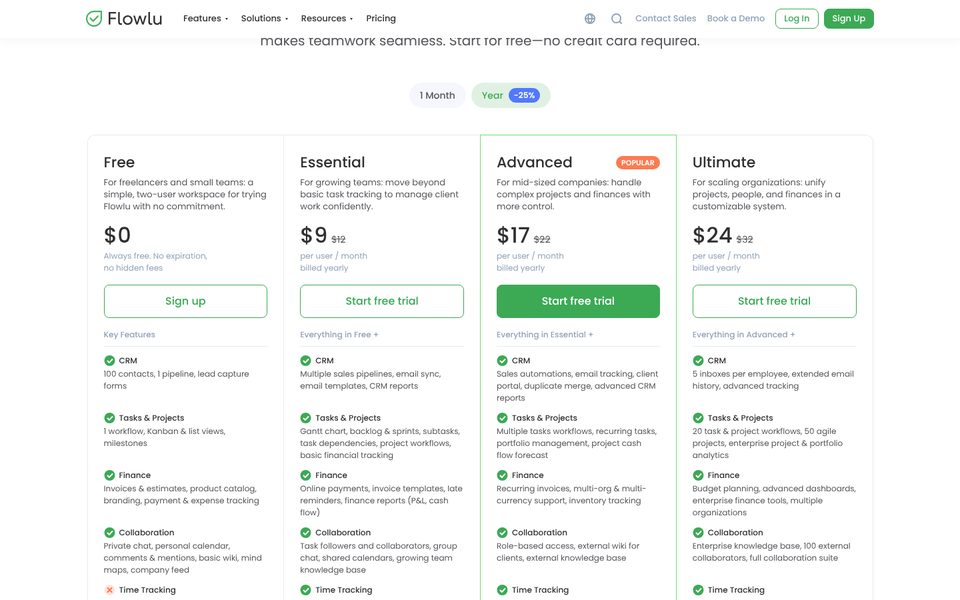Click Free plan Tasks & Projects checkmark
The image size is (960, 600).
click(110, 418)
